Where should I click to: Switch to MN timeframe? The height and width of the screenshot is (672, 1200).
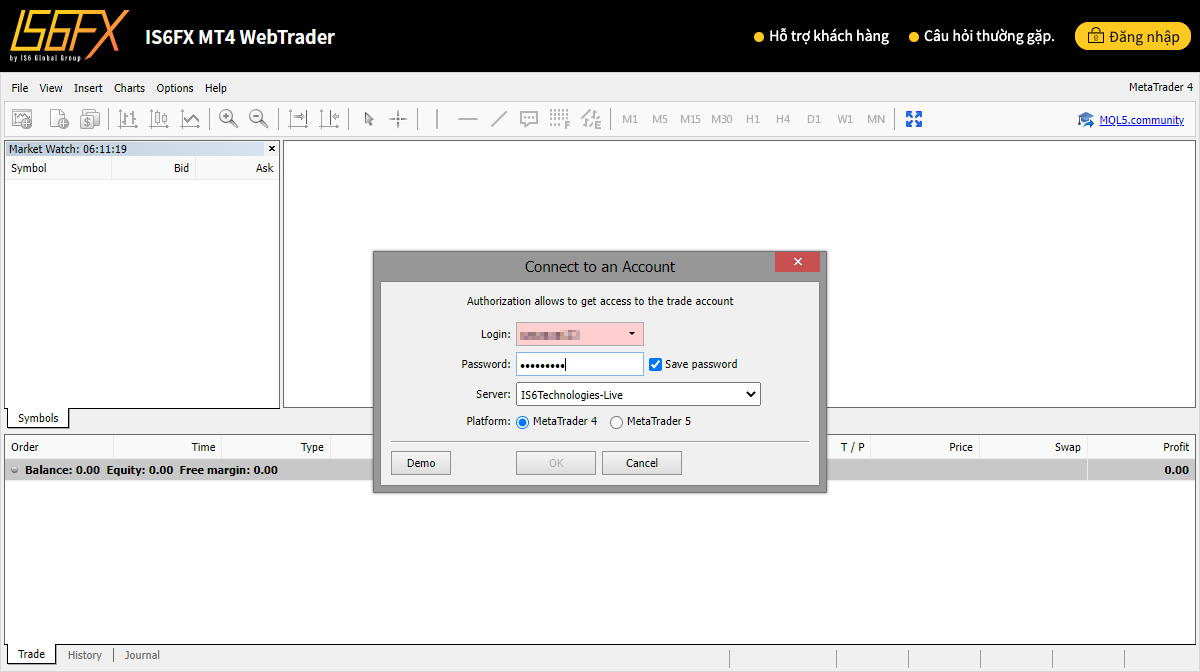pyautogui.click(x=876, y=119)
